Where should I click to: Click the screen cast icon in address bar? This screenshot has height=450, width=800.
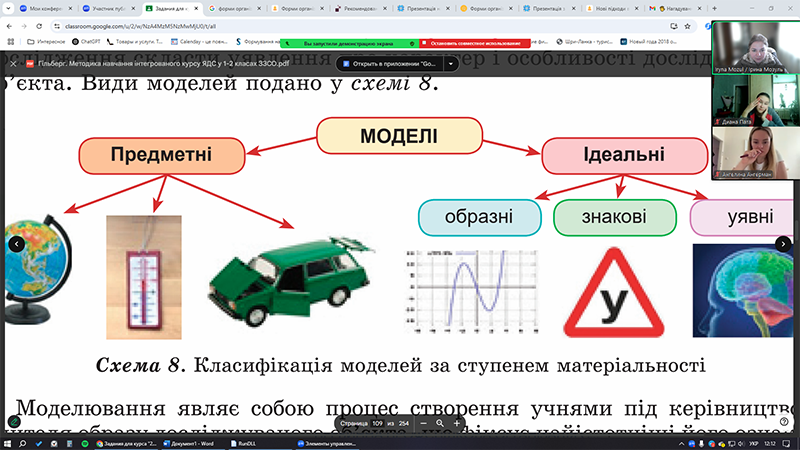coord(674,26)
